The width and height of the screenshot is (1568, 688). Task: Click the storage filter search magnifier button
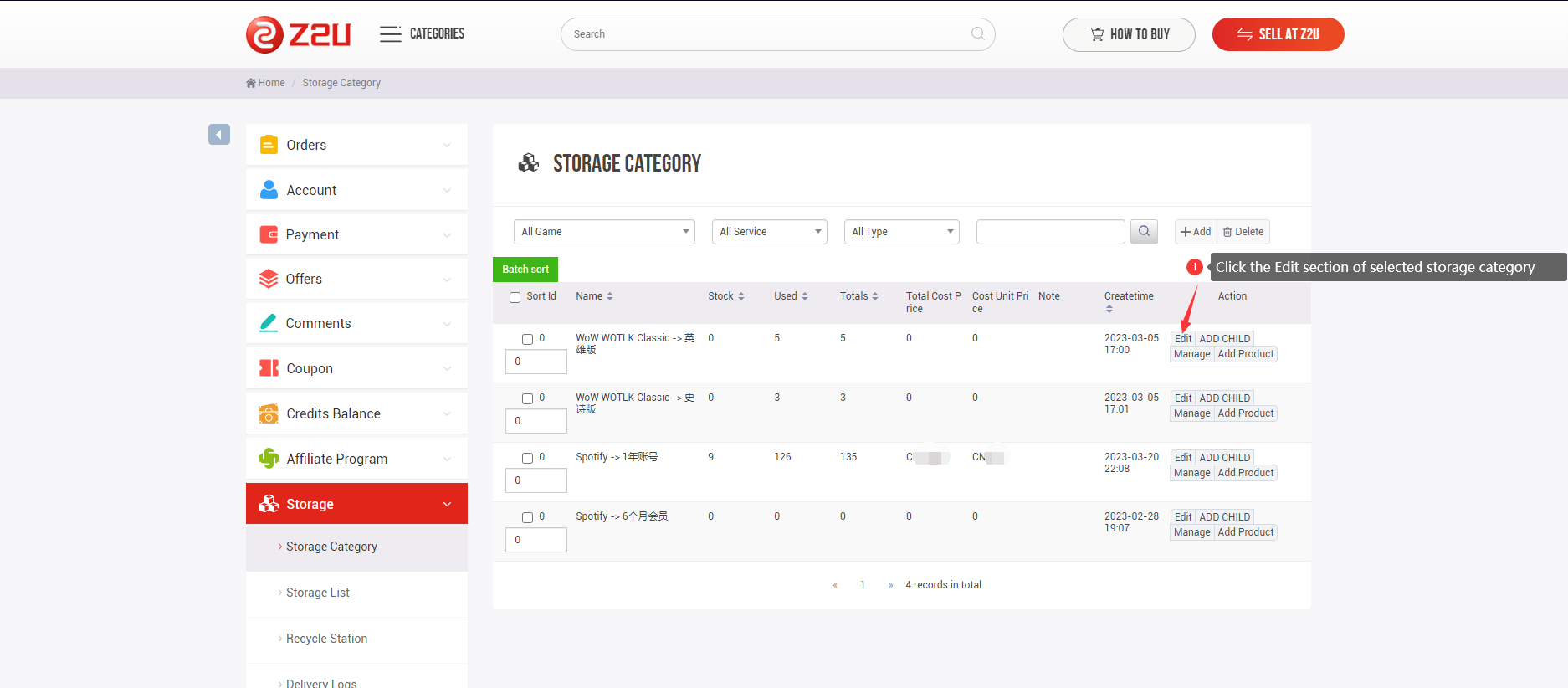[x=1144, y=232]
